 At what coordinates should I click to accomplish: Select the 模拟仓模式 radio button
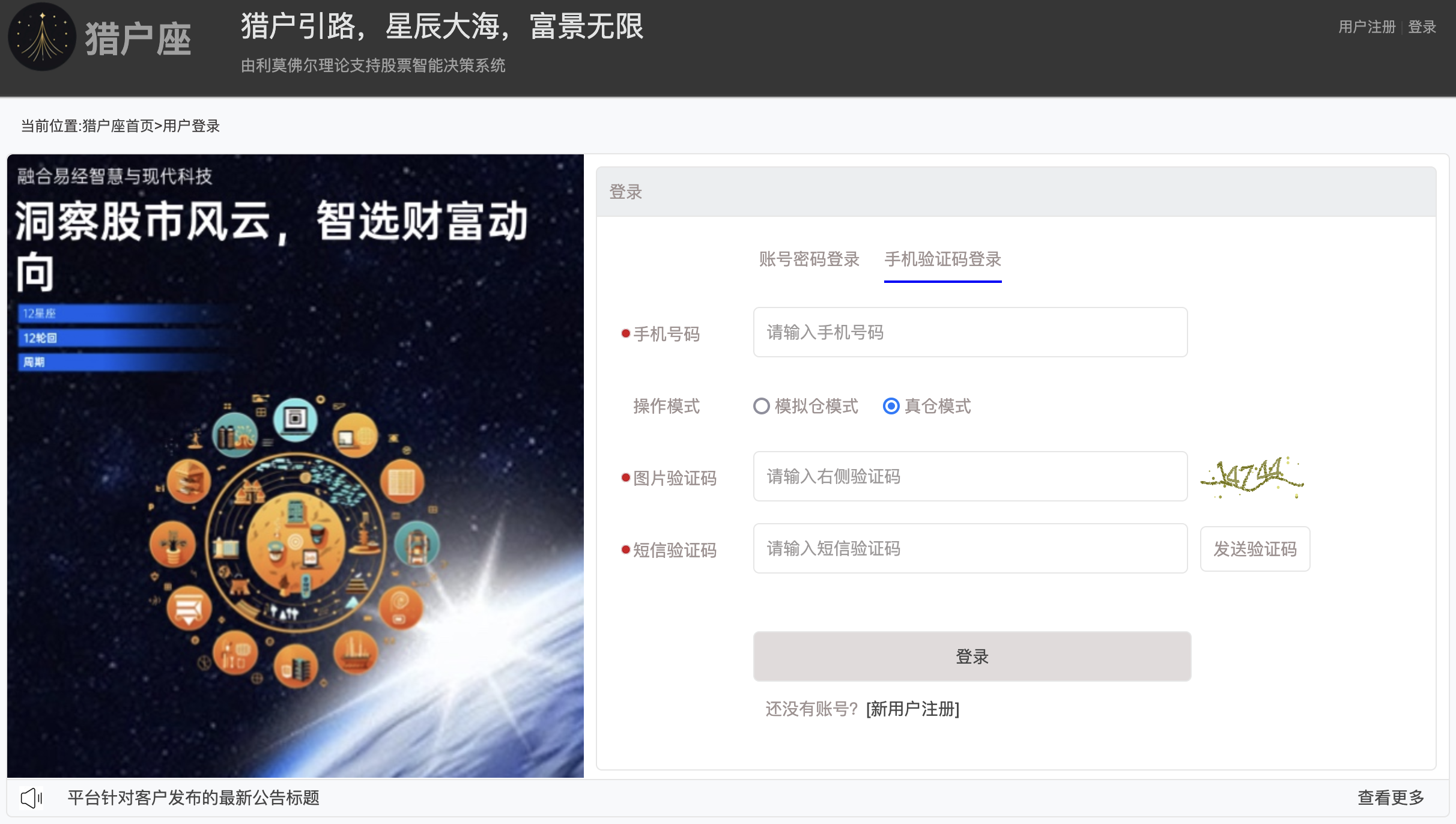tap(762, 407)
